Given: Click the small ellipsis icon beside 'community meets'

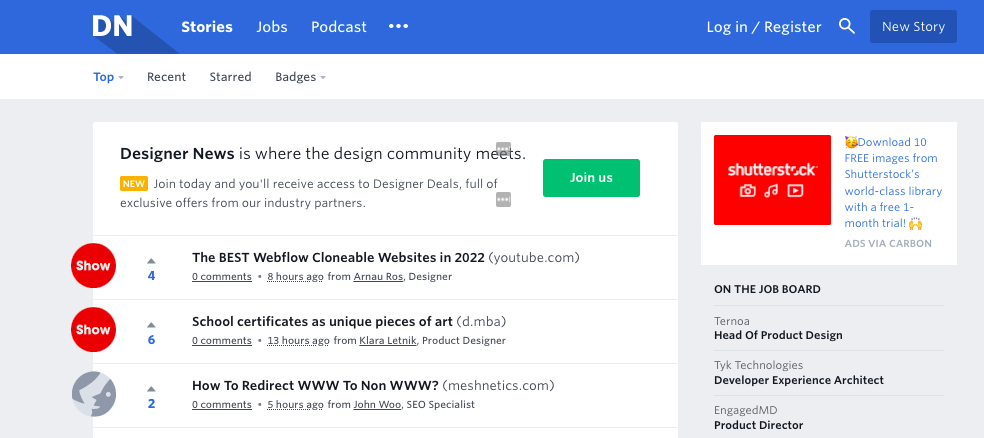Looking at the screenshot, I should 503,149.
